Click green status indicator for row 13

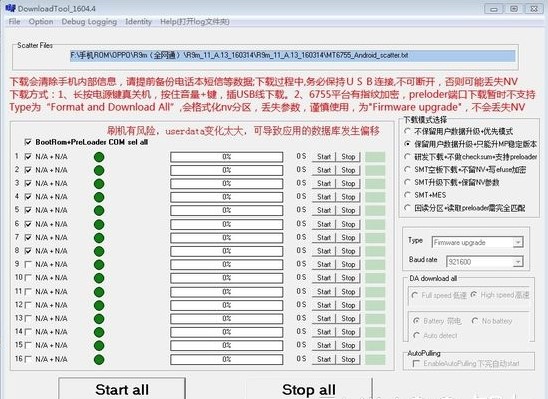pyautogui.click(x=99, y=319)
